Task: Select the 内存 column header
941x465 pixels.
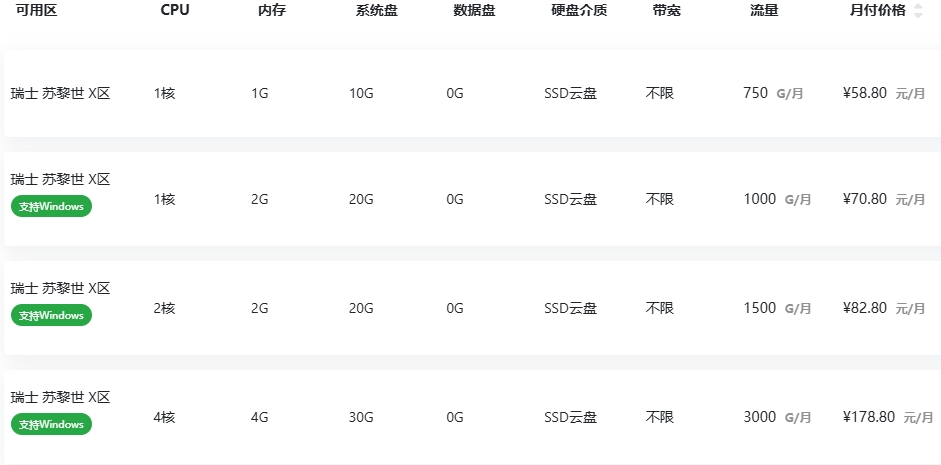Action: (x=271, y=11)
